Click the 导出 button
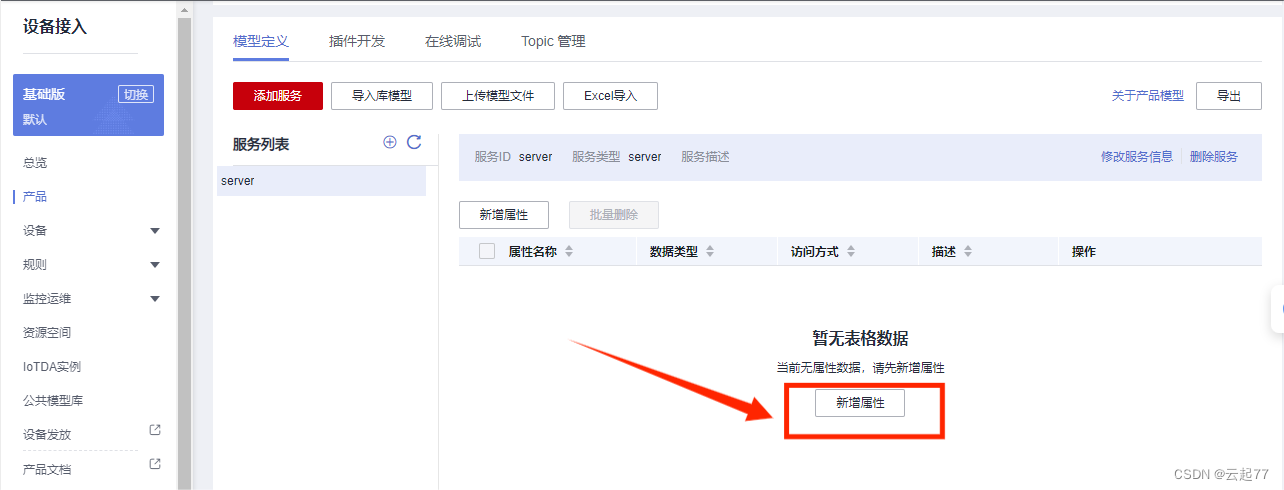The width and height of the screenshot is (1284, 490). tap(1229, 96)
